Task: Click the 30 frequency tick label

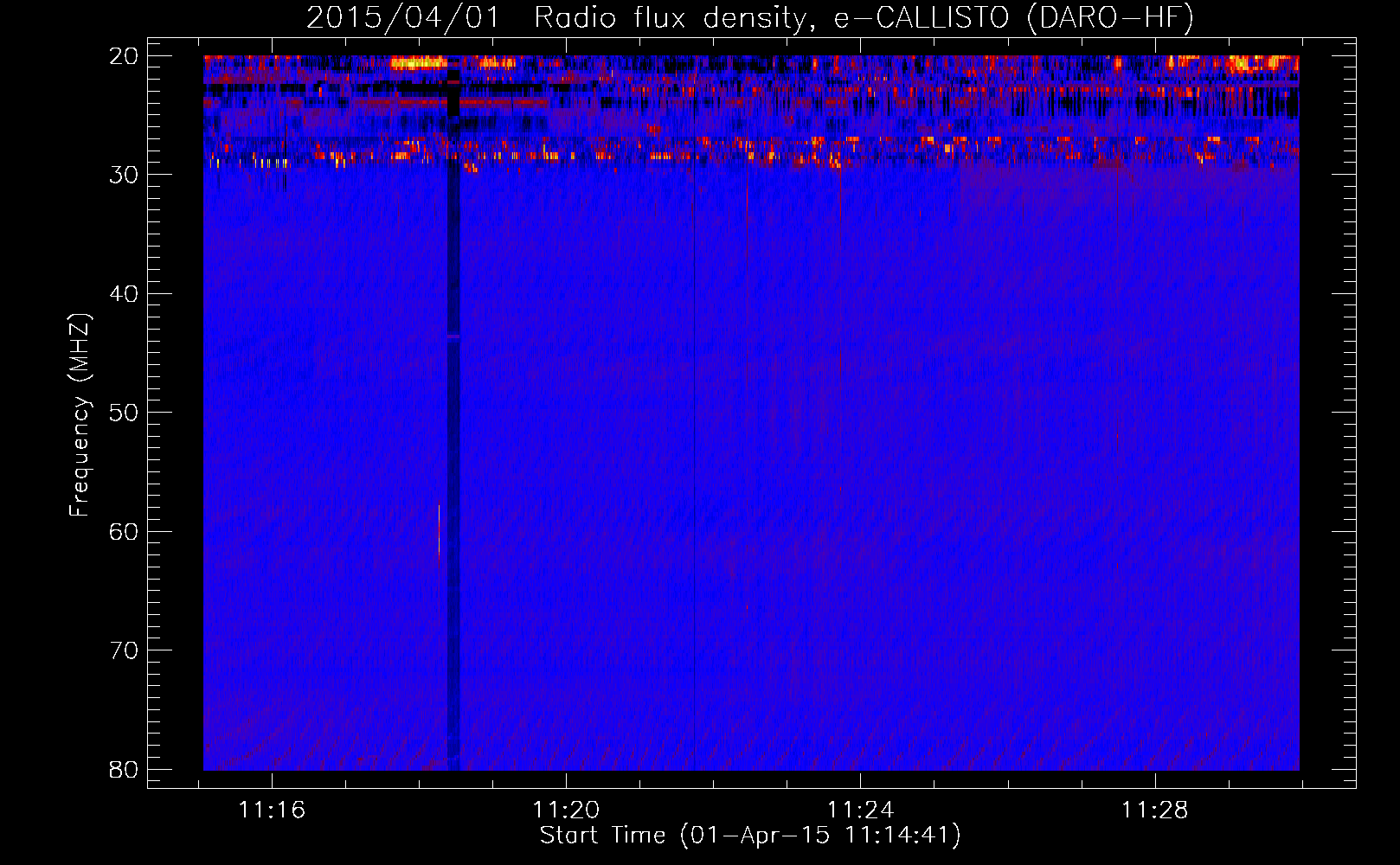Action: click(125, 176)
